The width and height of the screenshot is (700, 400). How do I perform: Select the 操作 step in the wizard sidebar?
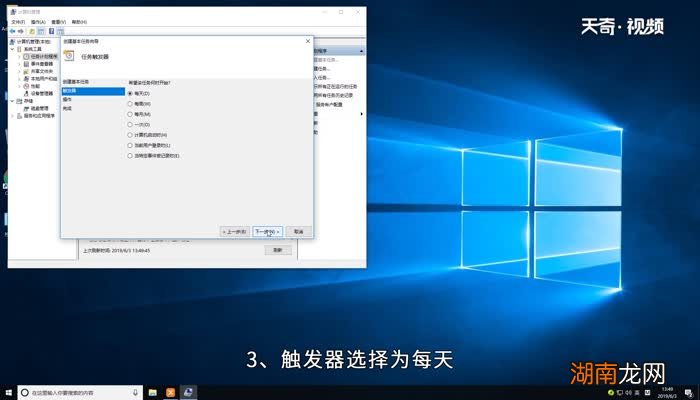coord(67,100)
